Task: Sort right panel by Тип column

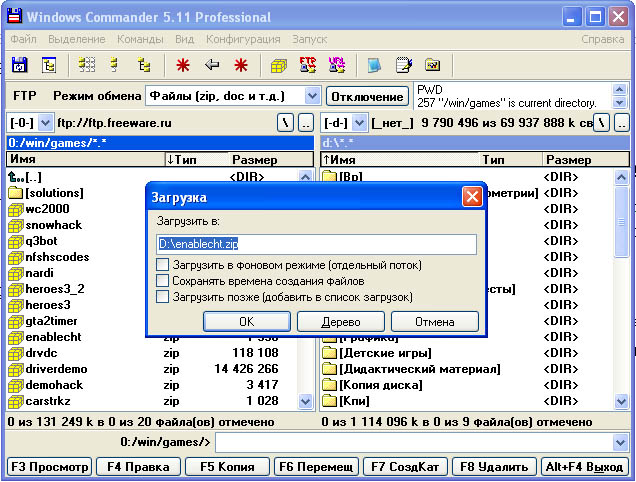Action: [x=510, y=159]
